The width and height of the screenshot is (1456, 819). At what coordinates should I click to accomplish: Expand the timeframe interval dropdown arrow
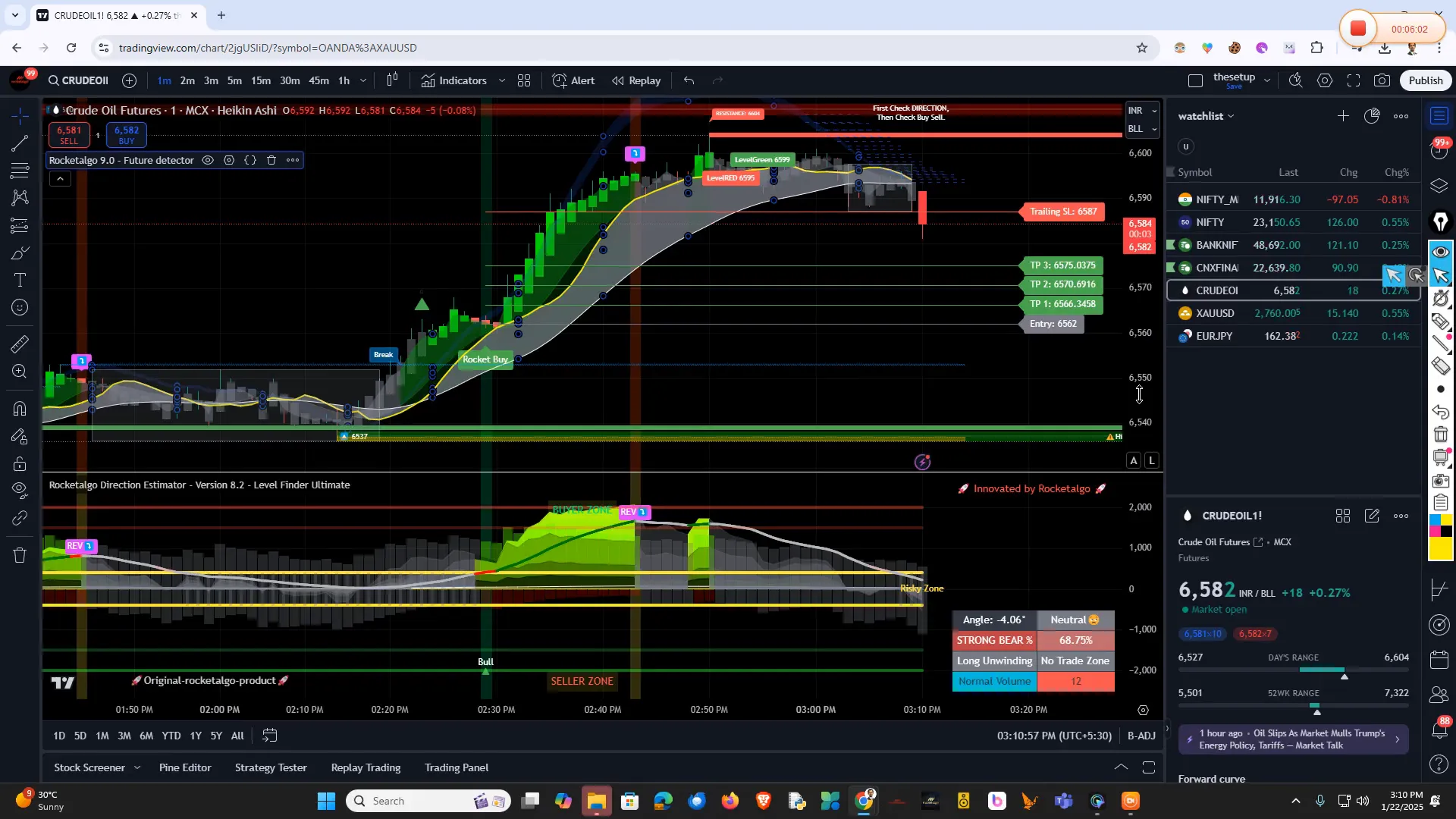[363, 80]
